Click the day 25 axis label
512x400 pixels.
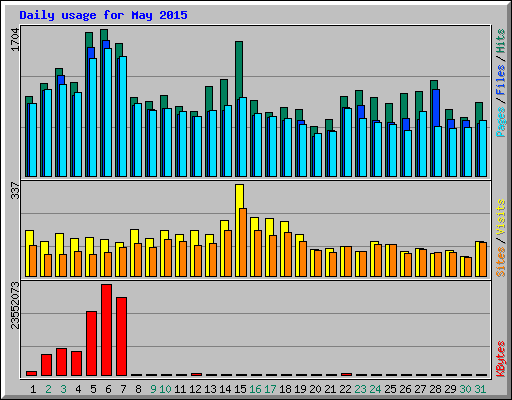(x=390, y=389)
